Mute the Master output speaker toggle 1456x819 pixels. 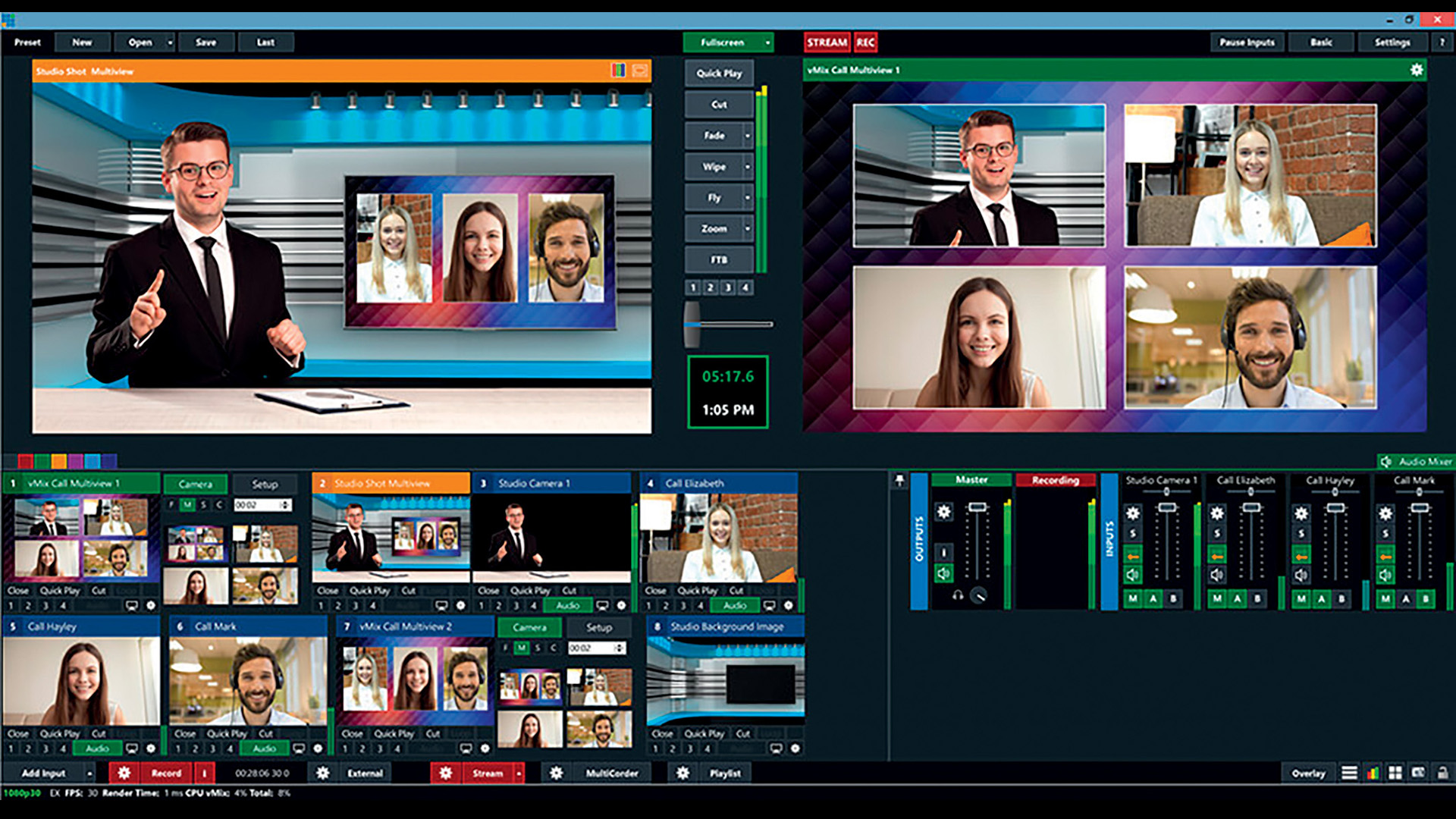[x=945, y=573]
